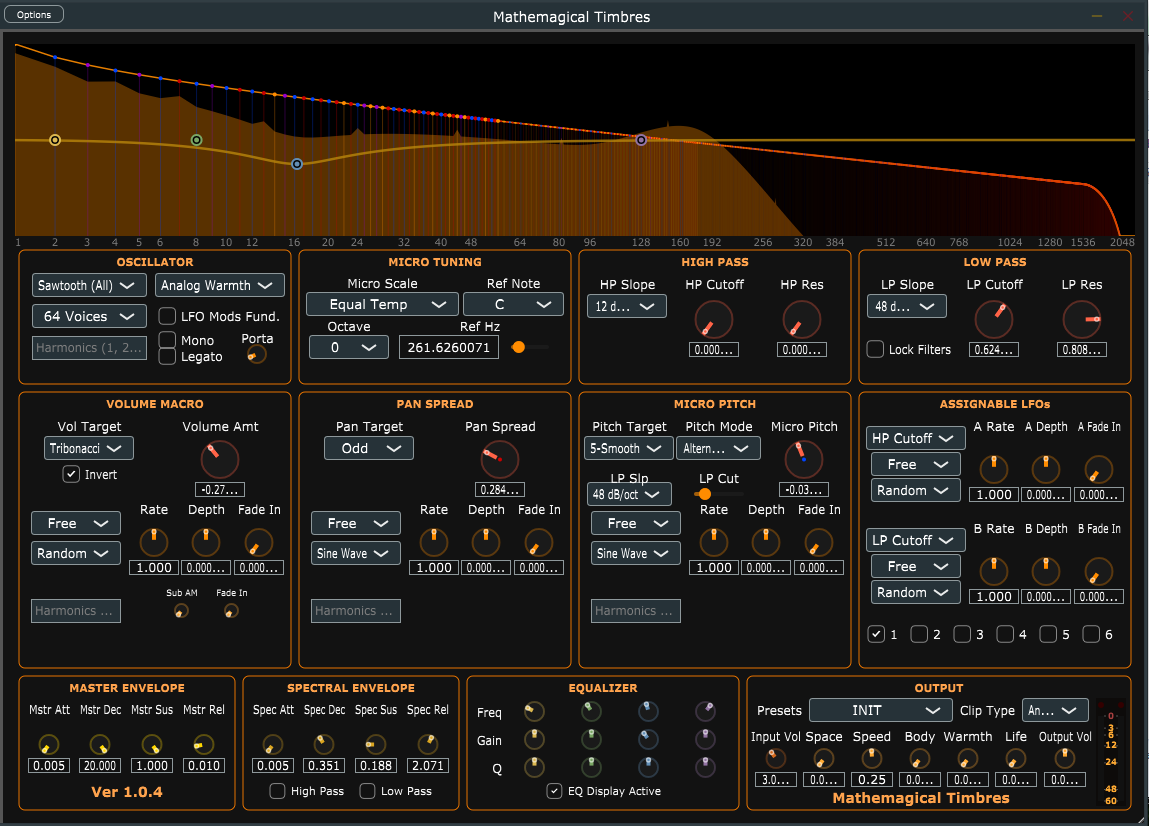The height and width of the screenshot is (826, 1149).
Task: Click the Pan Spread knob
Action: click(500, 460)
